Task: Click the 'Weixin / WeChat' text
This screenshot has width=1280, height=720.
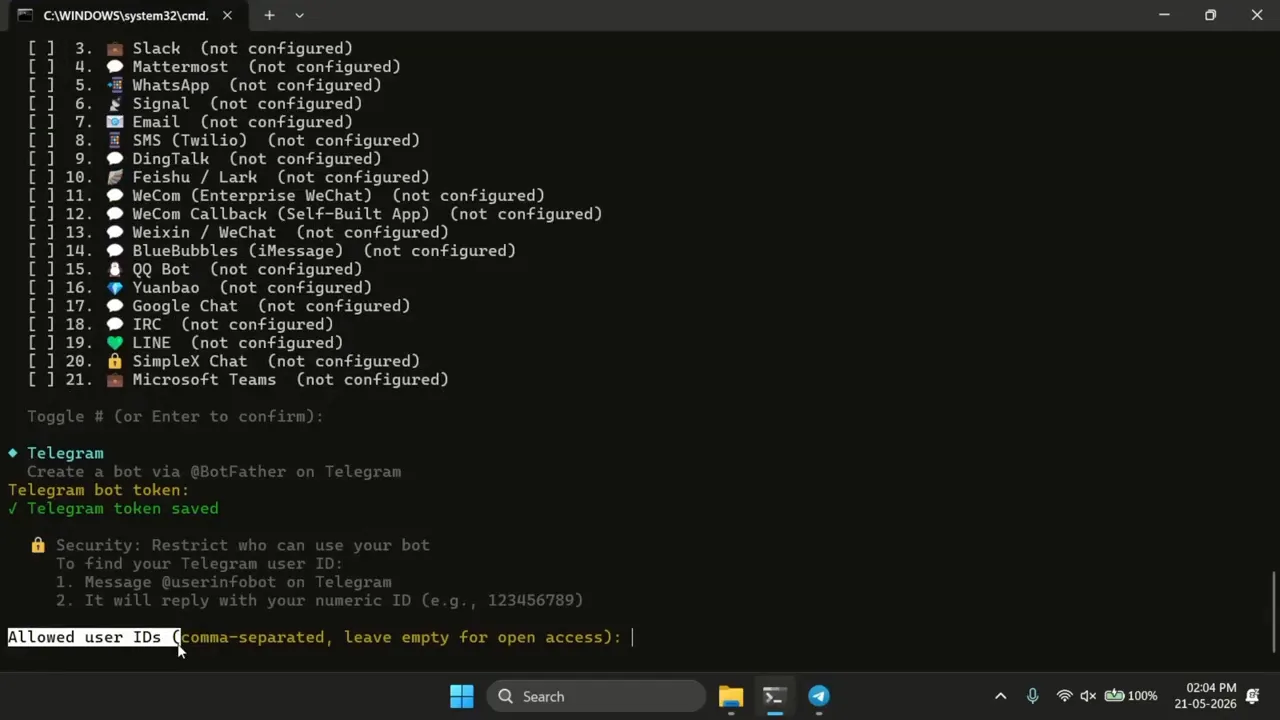Action: point(204,232)
